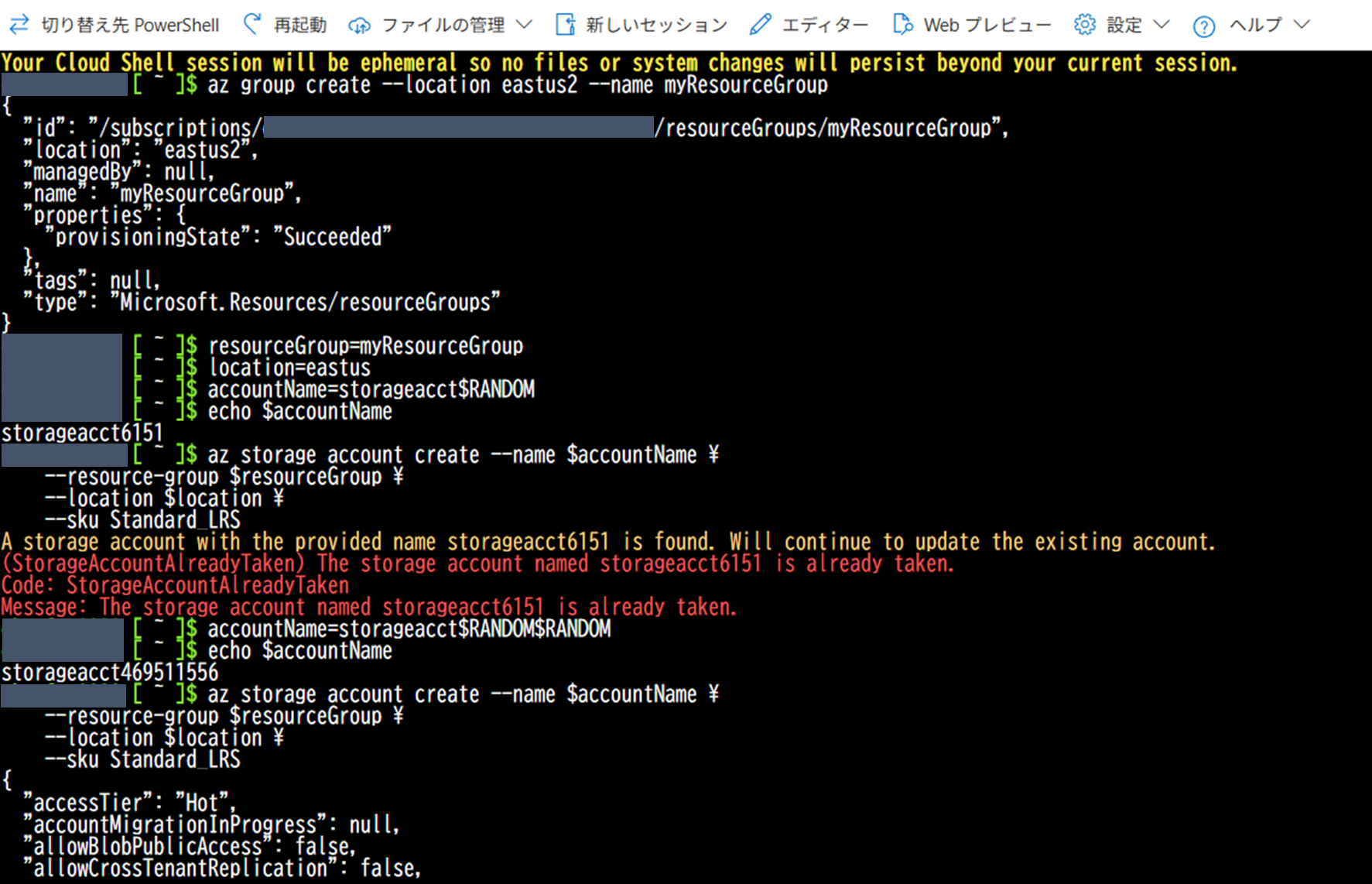The height and width of the screenshot is (884, 1372).
Task: Click the new session icon
Action: [x=566, y=25]
